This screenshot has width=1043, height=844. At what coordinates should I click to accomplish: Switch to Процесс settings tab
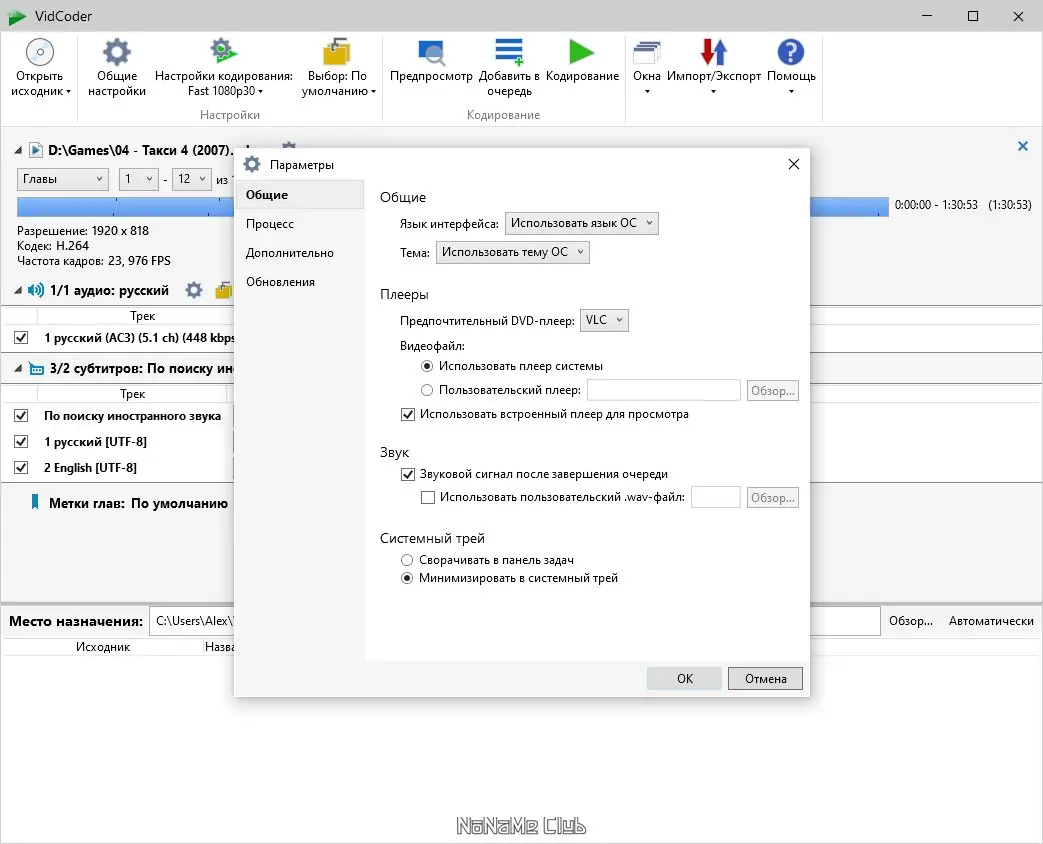point(299,224)
